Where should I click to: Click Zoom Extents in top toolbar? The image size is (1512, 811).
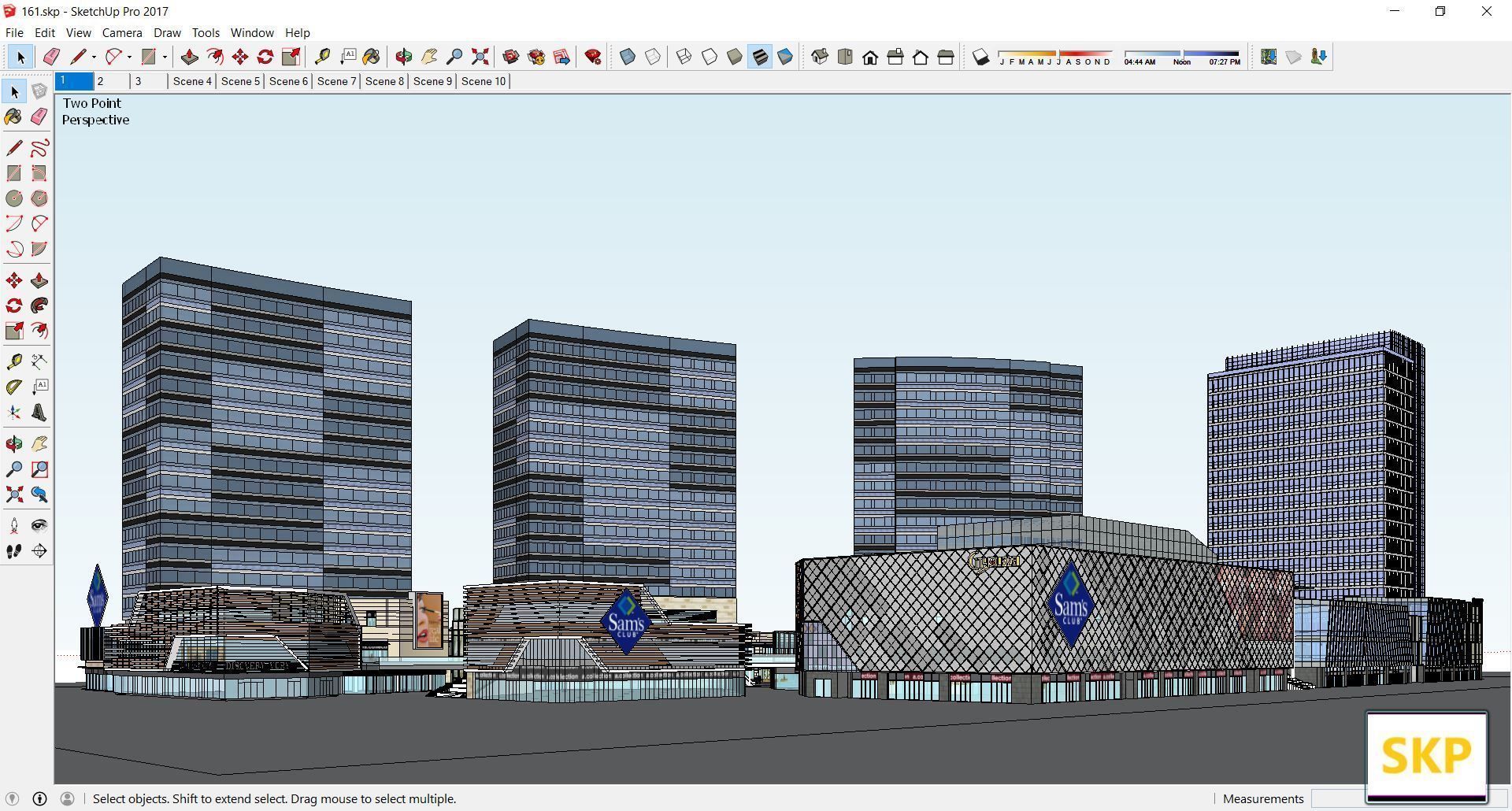click(480, 57)
